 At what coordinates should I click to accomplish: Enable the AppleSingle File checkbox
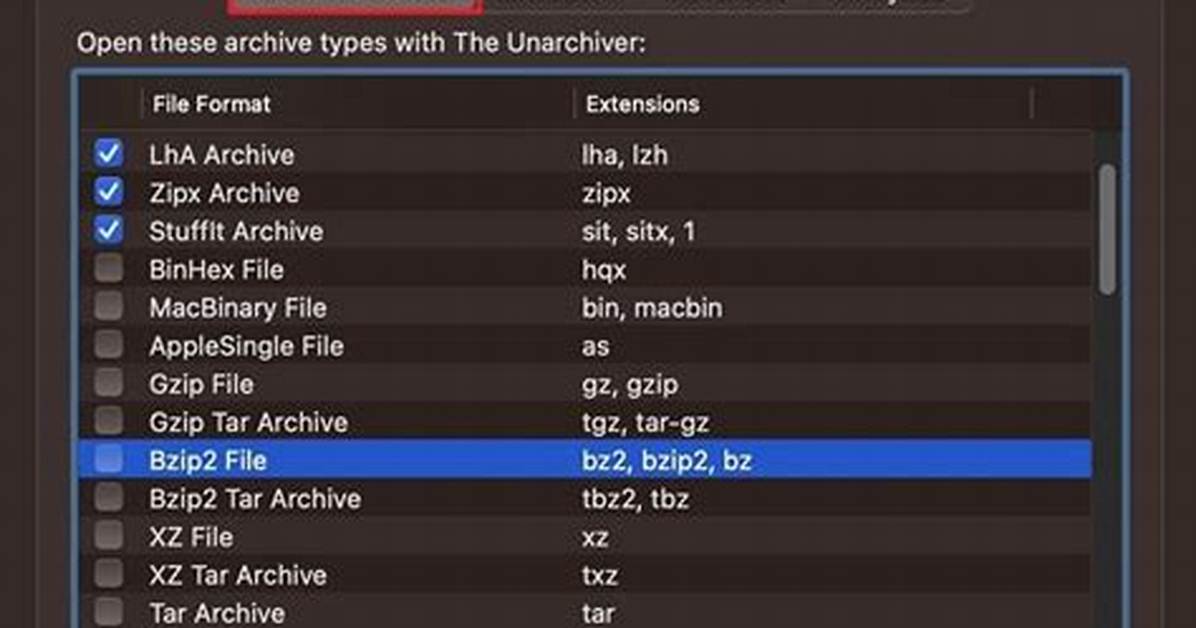[108, 344]
